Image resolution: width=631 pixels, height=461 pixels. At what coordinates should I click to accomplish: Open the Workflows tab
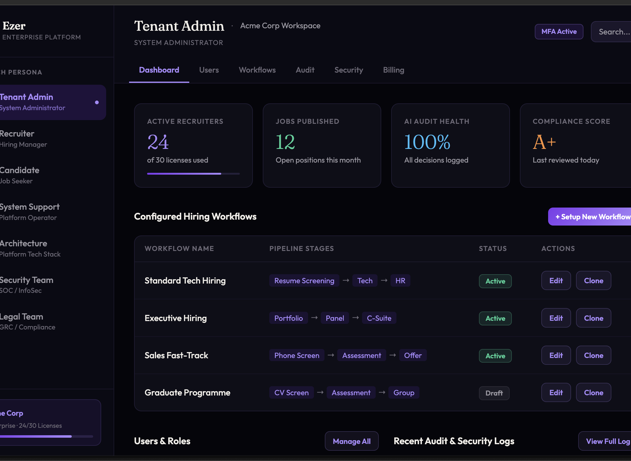257,70
